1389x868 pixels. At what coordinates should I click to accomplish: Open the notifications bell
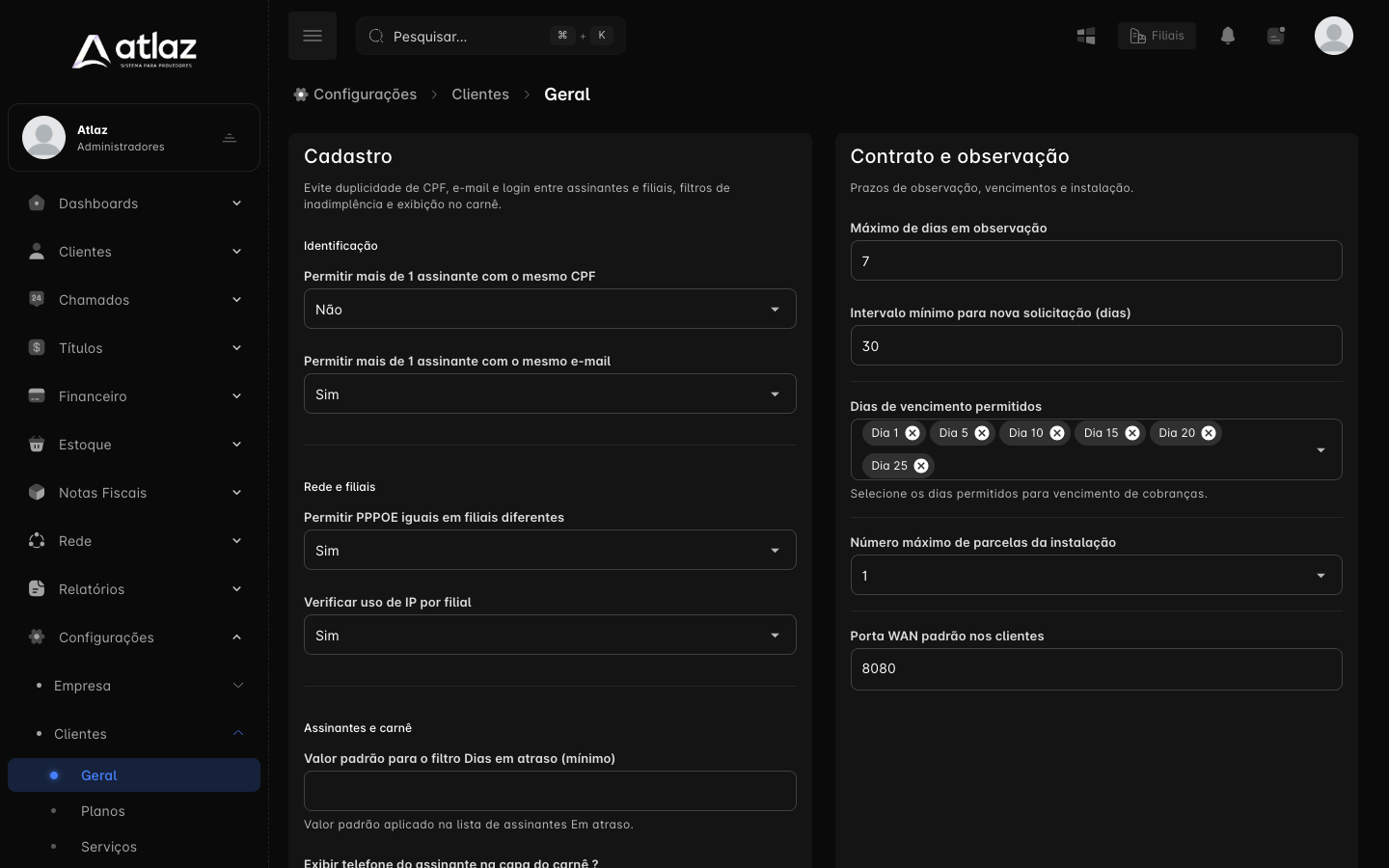tap(1228, 36)
